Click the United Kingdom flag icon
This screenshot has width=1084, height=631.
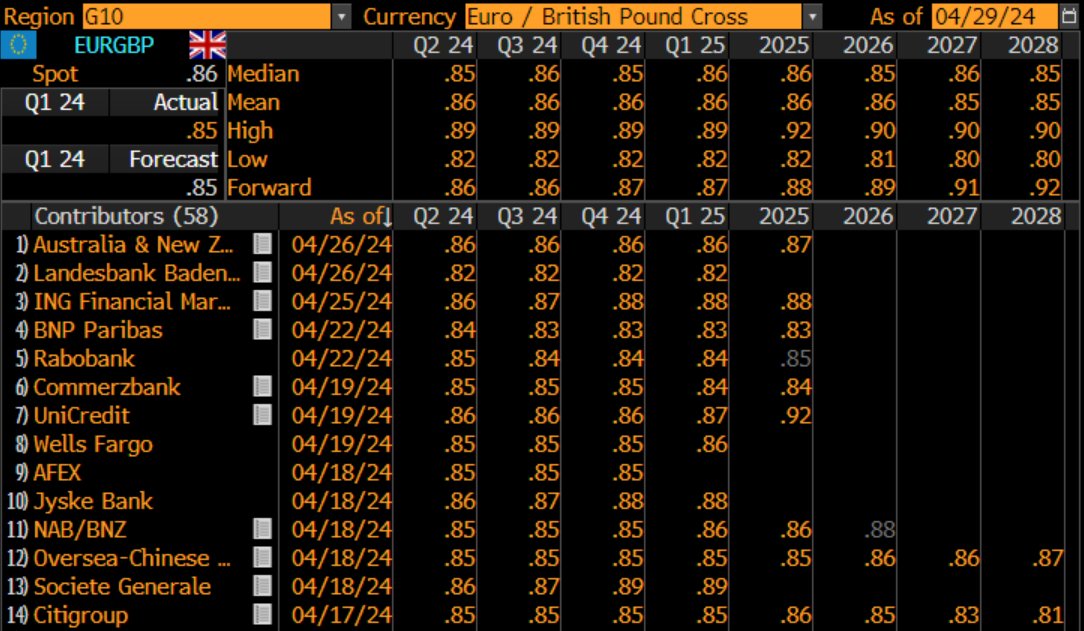(207, 45)
